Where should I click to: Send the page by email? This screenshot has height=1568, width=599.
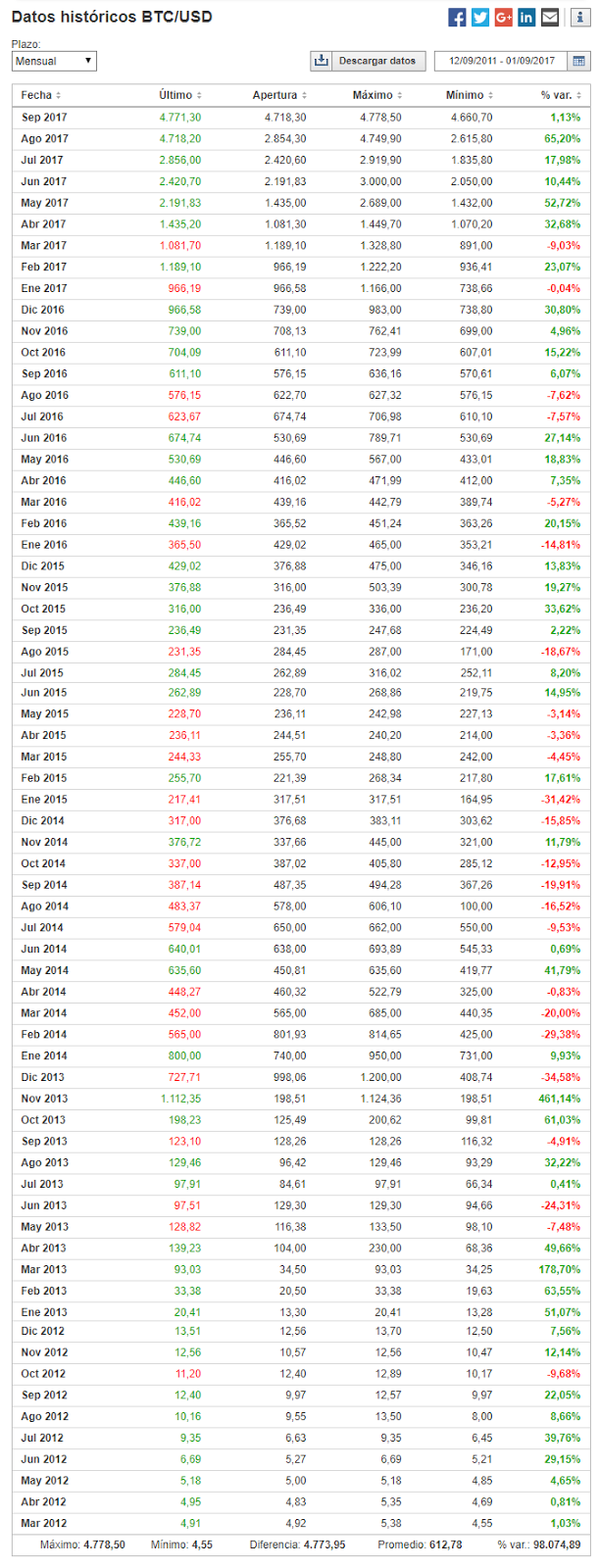point(549,17)
